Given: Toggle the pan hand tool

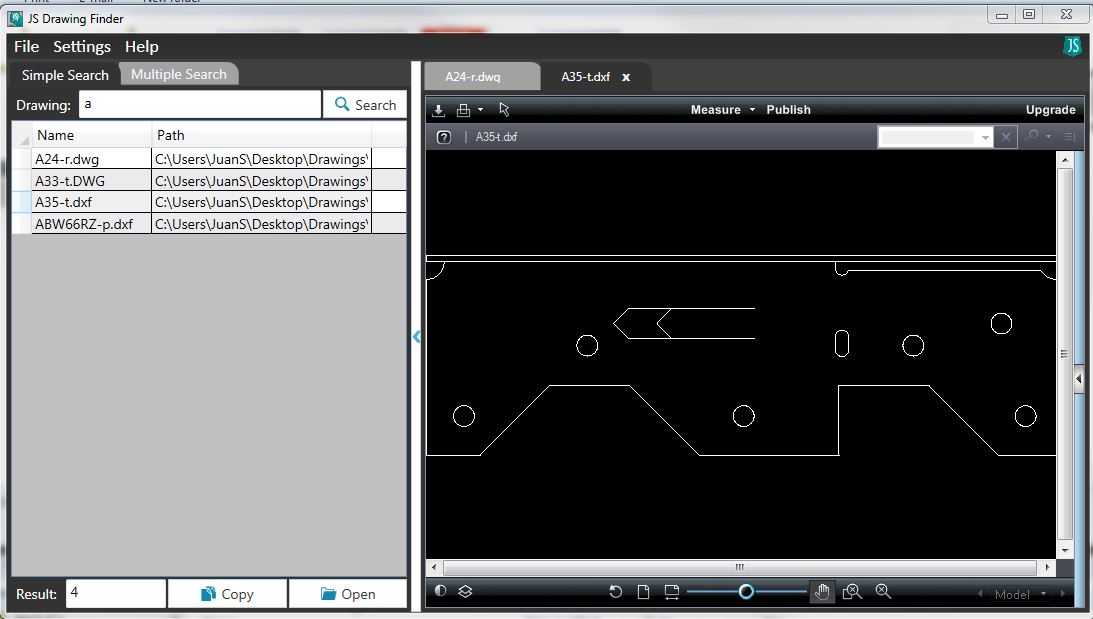Looking at the screenshot, I should coord(821,592).
